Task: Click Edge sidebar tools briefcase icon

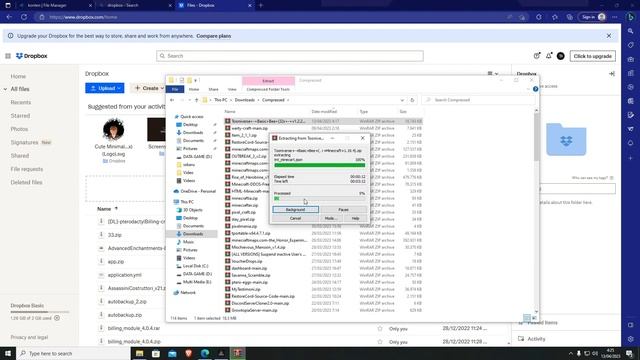Action: 631,59
